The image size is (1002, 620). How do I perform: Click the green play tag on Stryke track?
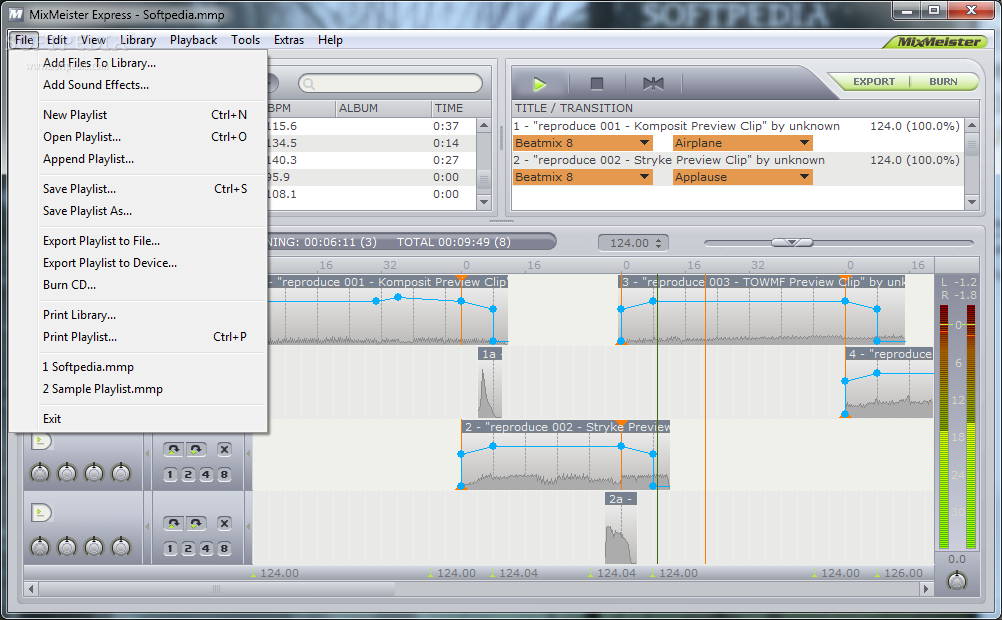tap(41, 440)
